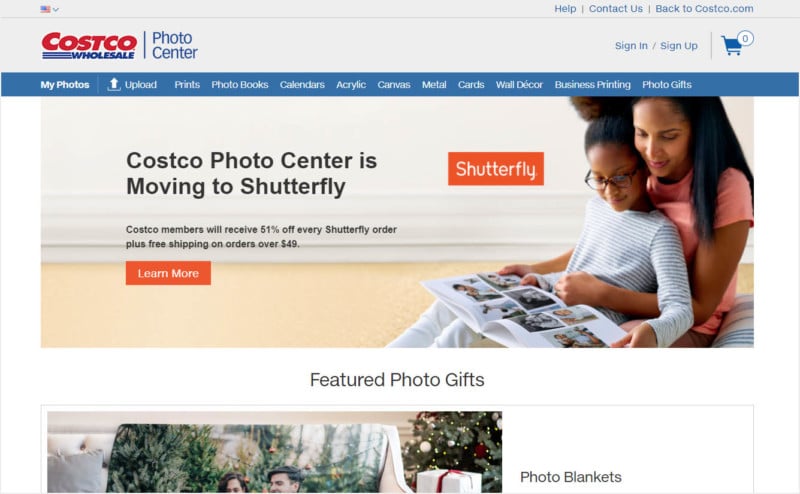Open the Photo Books menu

240,85
